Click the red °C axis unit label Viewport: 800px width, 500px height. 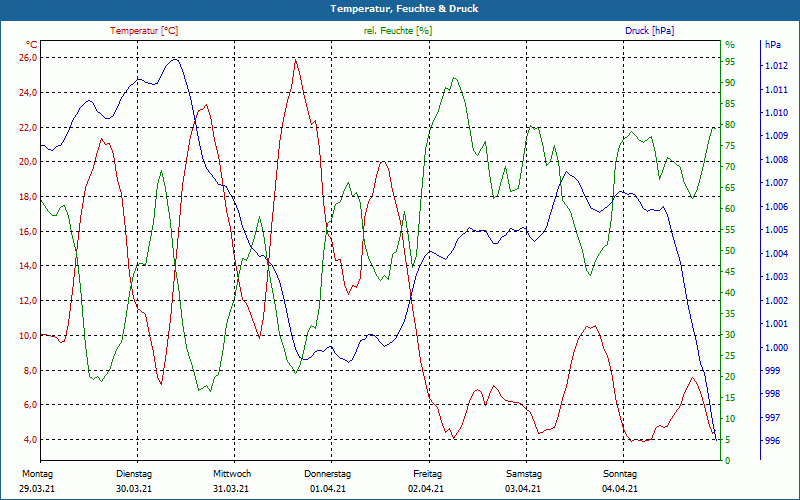(32, 45)
